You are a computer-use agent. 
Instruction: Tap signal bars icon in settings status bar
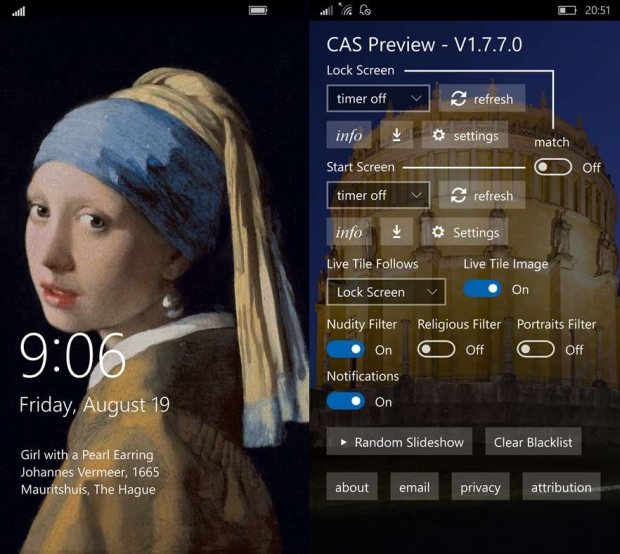tap(327, 10)
